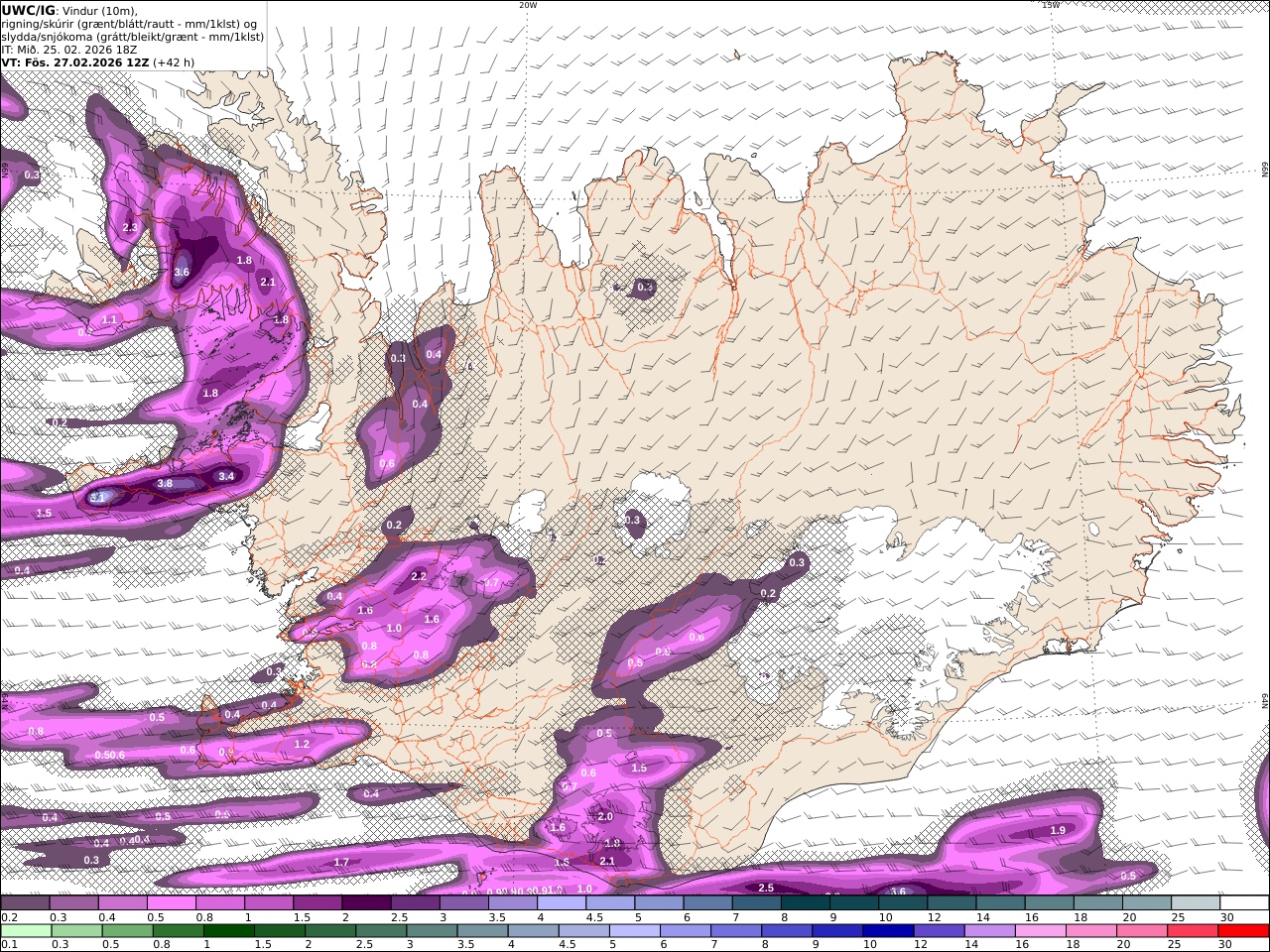Click the palest green rain swatch for 0.1–0.3
The height and width of the screenshot is (952, 1270).
tap(28, 931)
